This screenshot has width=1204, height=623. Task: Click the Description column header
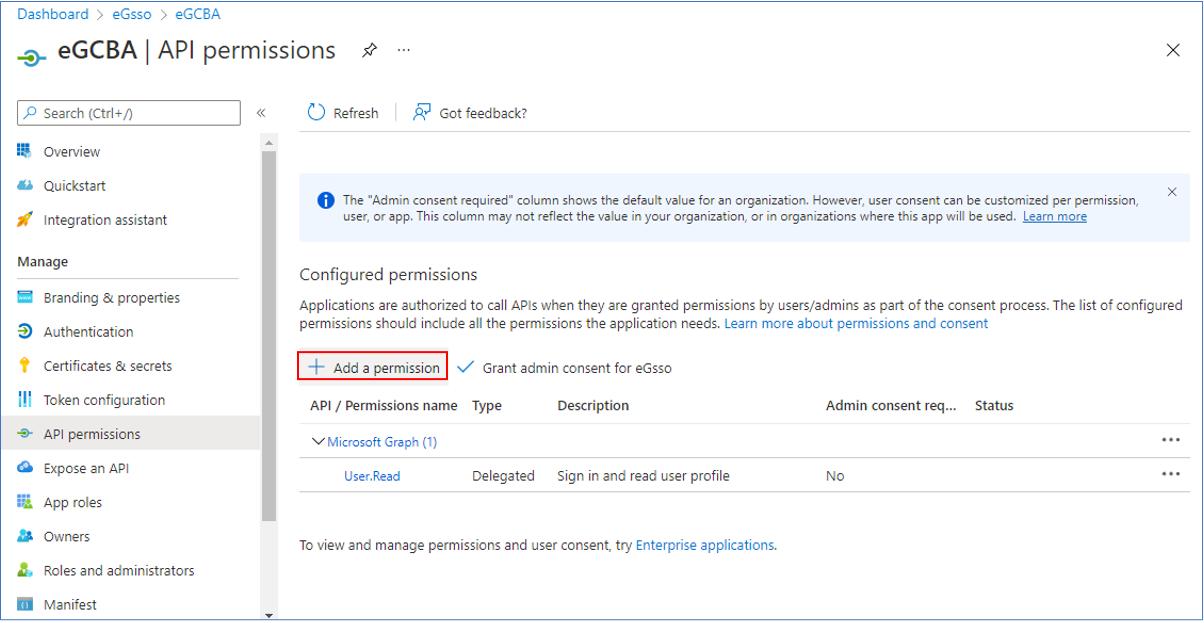click(593, 405)
